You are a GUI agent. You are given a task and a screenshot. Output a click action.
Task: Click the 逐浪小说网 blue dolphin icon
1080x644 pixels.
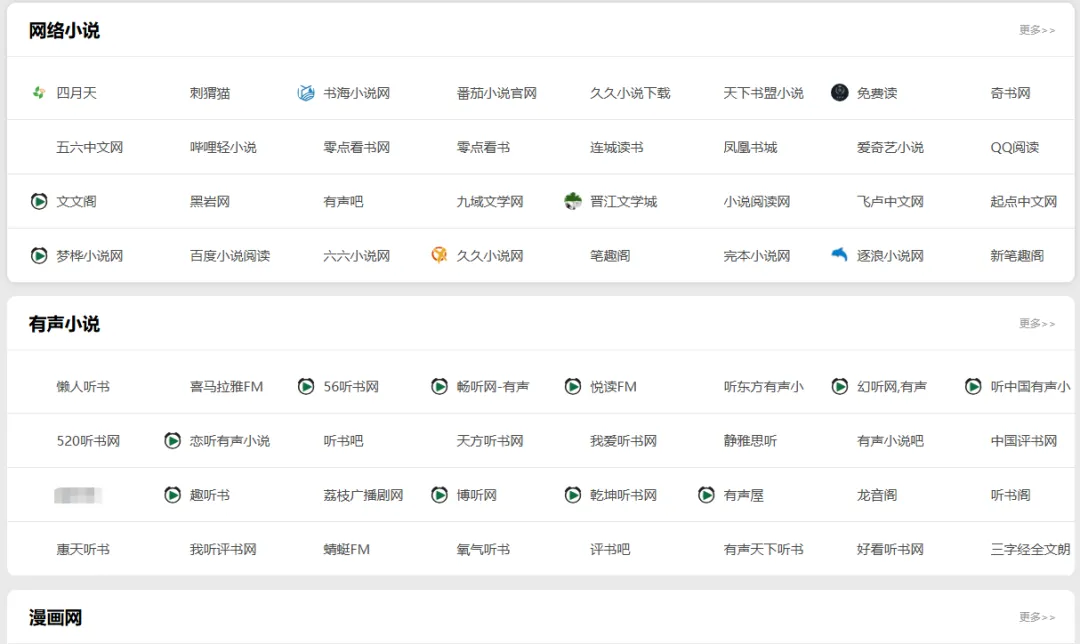[x=840, y=255]
